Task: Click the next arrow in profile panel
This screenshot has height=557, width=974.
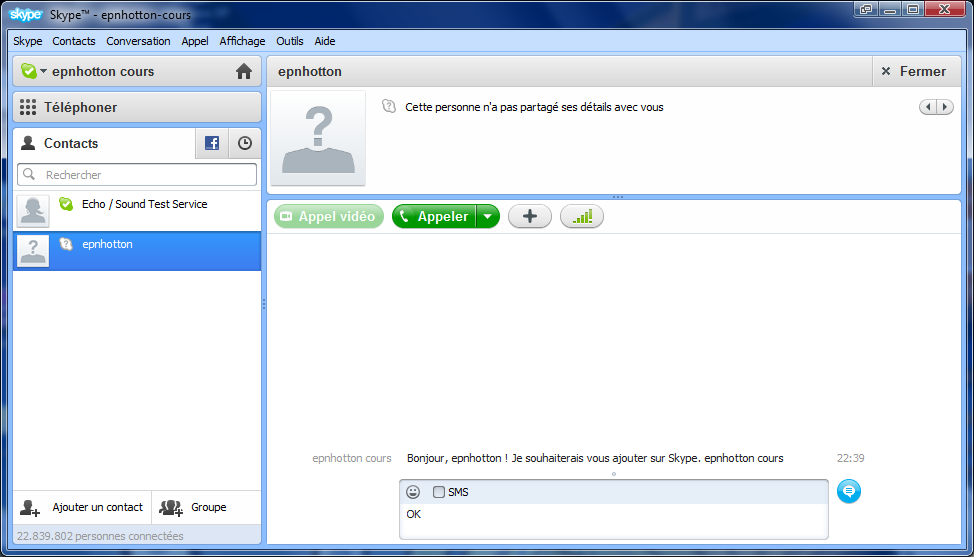Action: tap(945, 107)
